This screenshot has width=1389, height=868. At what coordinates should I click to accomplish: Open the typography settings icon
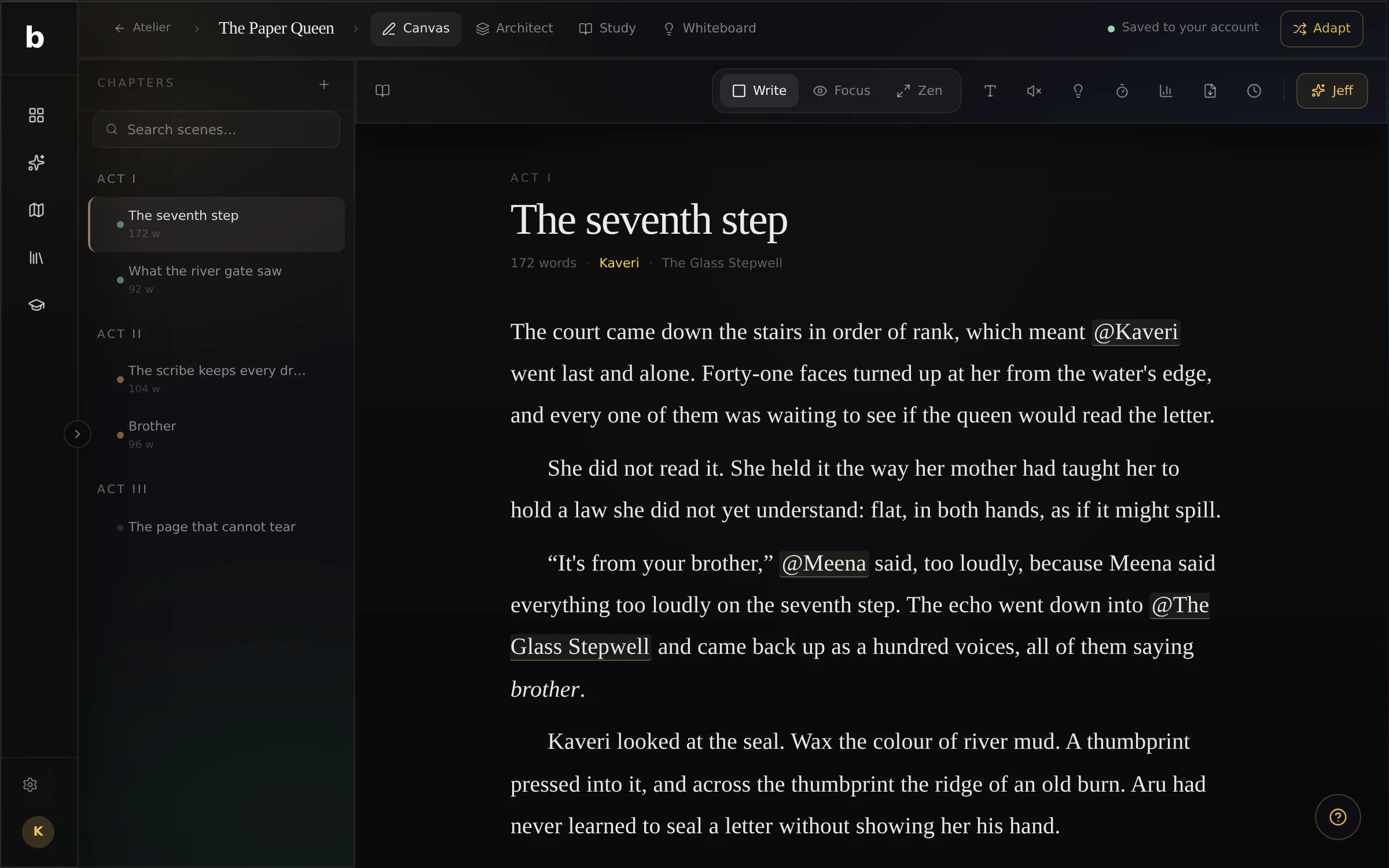[990, 91]
